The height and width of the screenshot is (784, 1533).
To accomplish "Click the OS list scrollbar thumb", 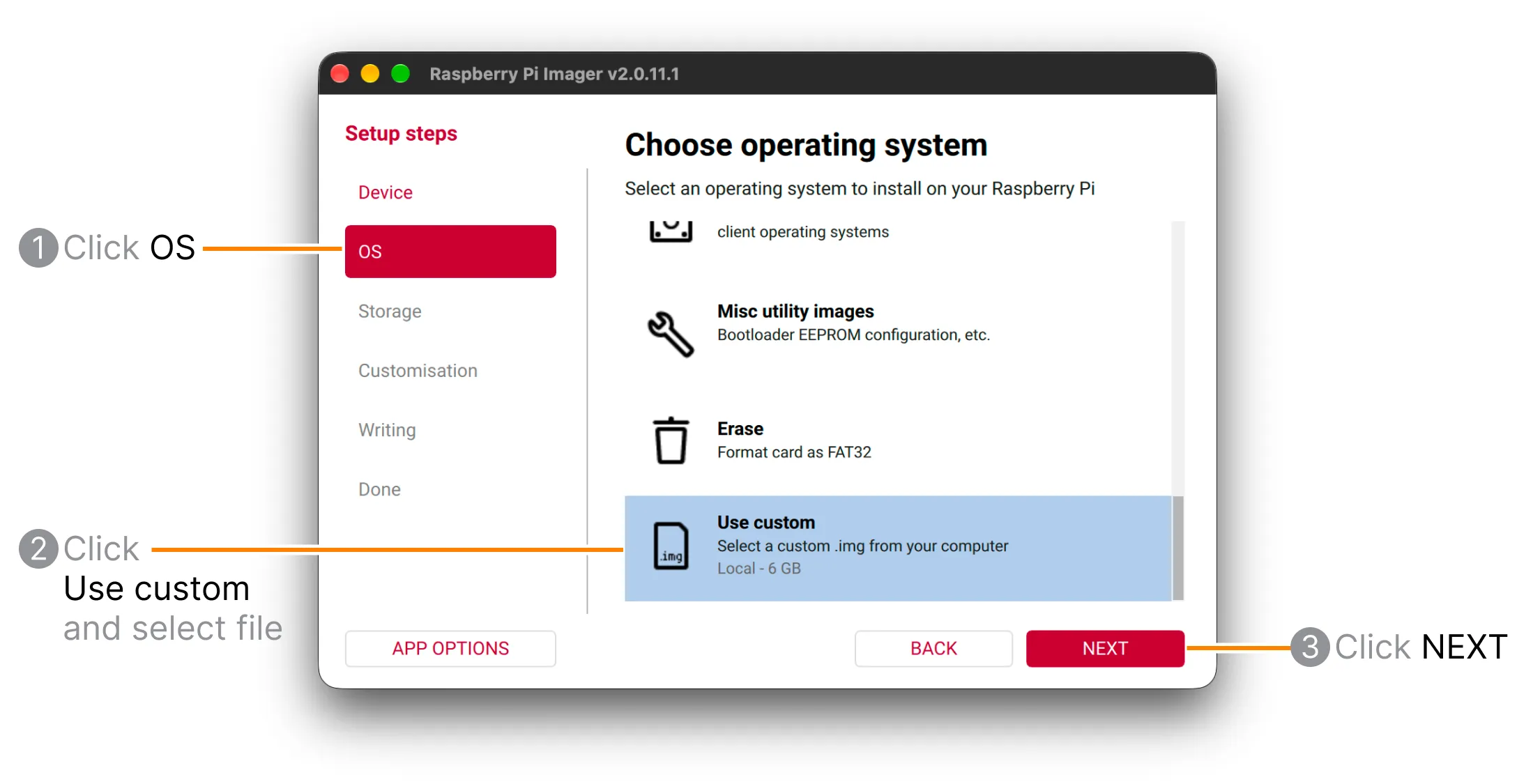I will 1178,548.
